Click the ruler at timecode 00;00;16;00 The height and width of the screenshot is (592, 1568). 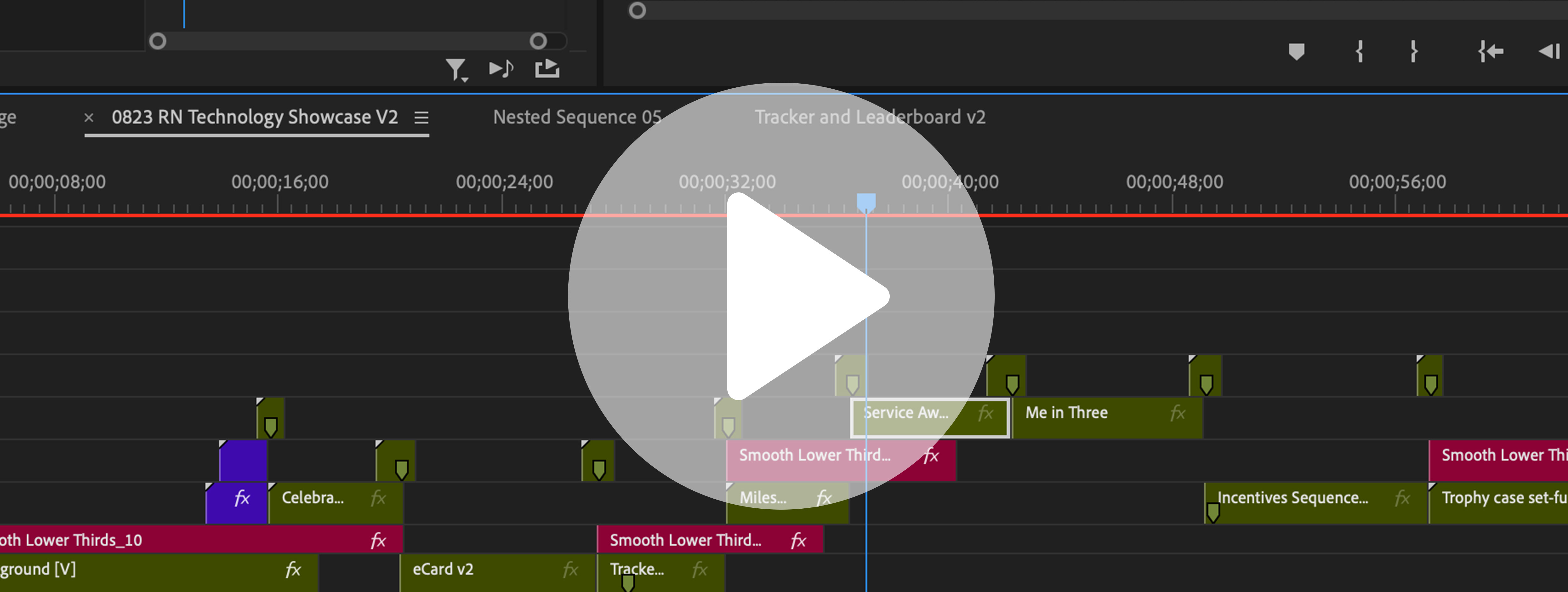279,181
